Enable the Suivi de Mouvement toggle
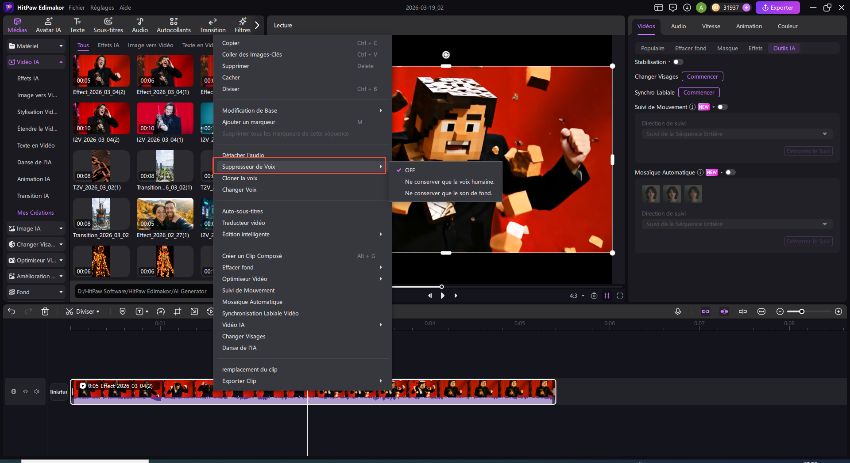850x463 pixels. pyautogui.click(x=720, y=106)
